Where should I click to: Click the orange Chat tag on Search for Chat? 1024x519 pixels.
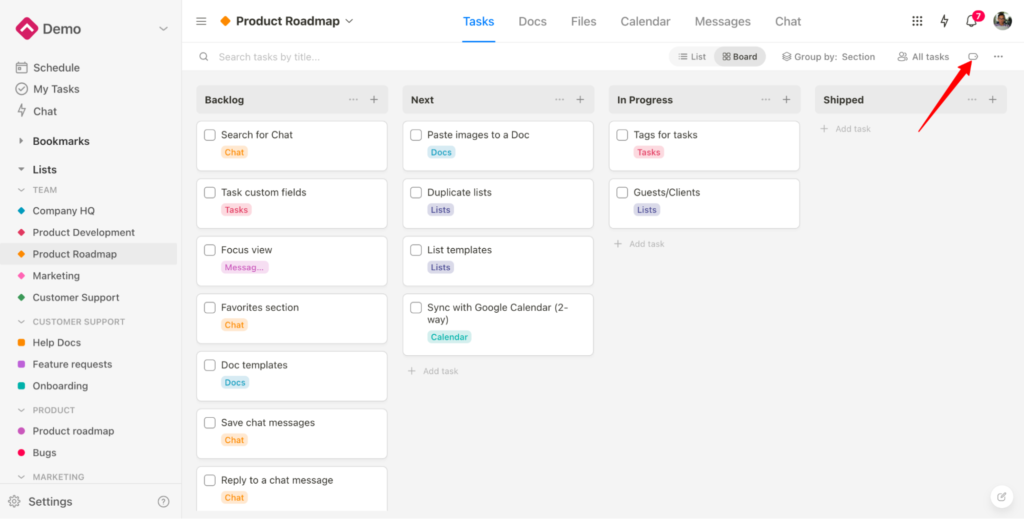(234, 152)
